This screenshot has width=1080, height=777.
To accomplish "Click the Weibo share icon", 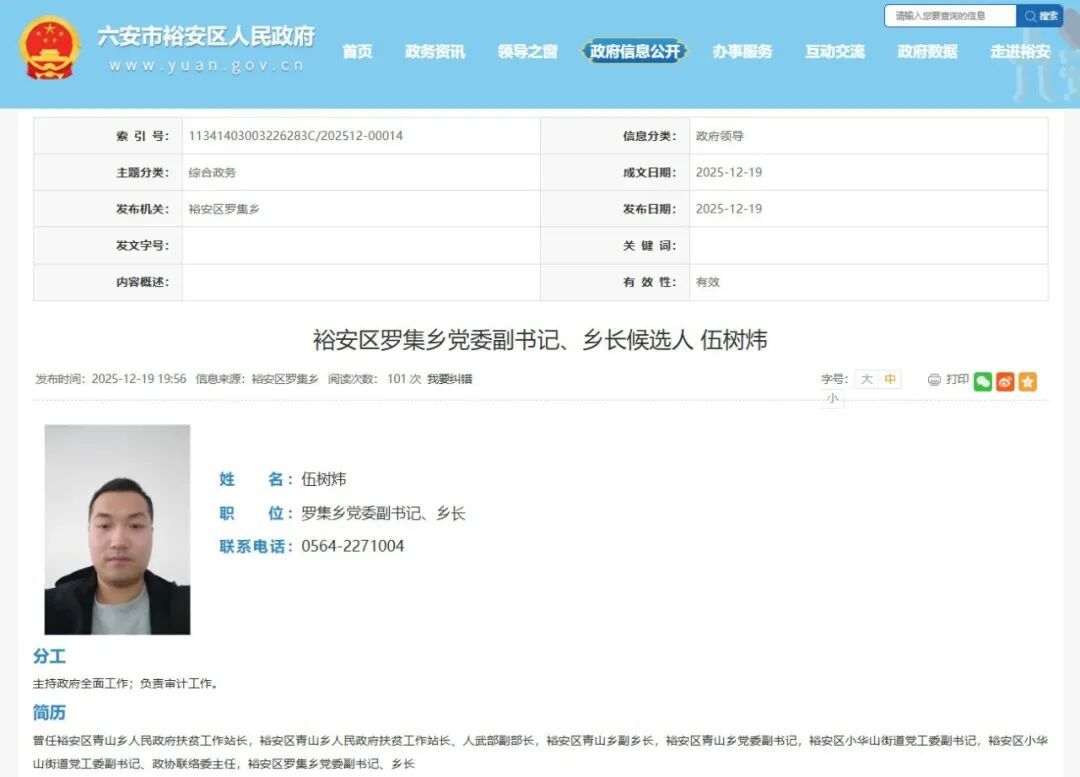I will pyautogui.click(x=1005, y=381).
